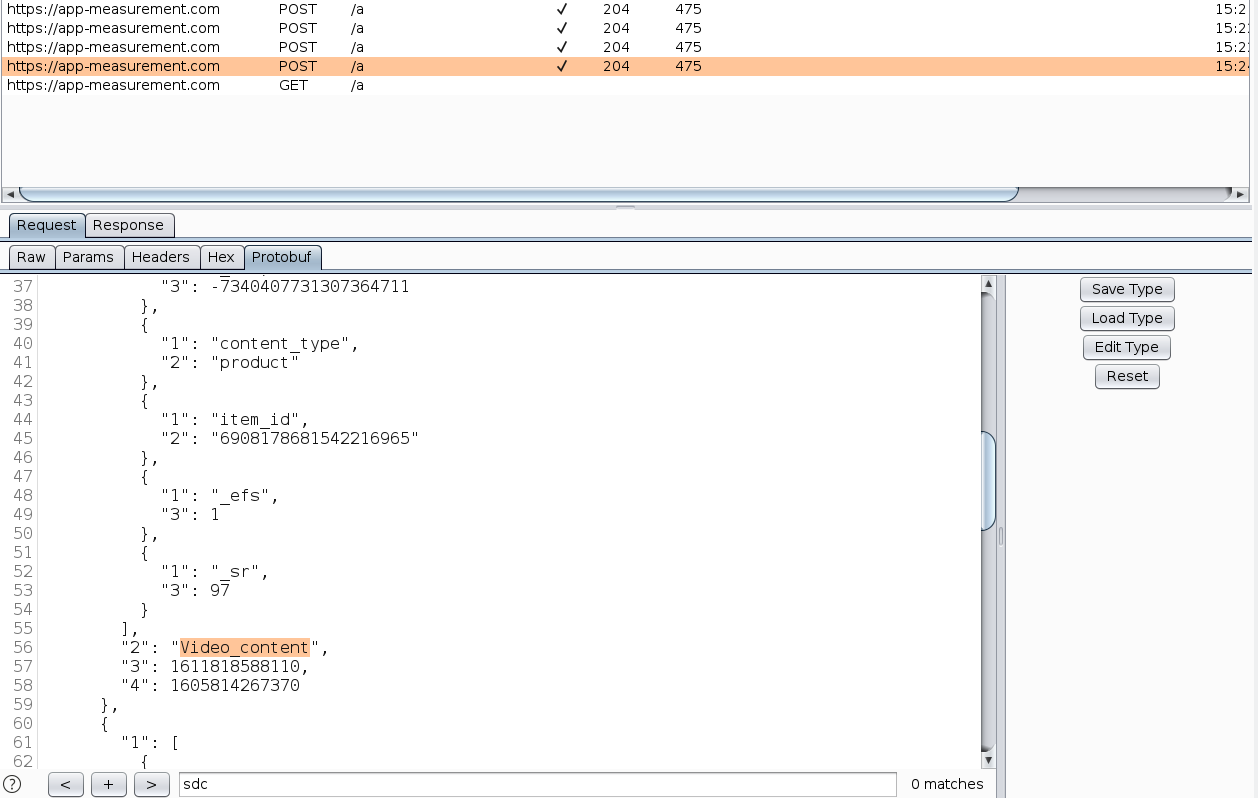Click the plus search options button
Viewport: 1258px width, 798px height.
tap(108, 784)
